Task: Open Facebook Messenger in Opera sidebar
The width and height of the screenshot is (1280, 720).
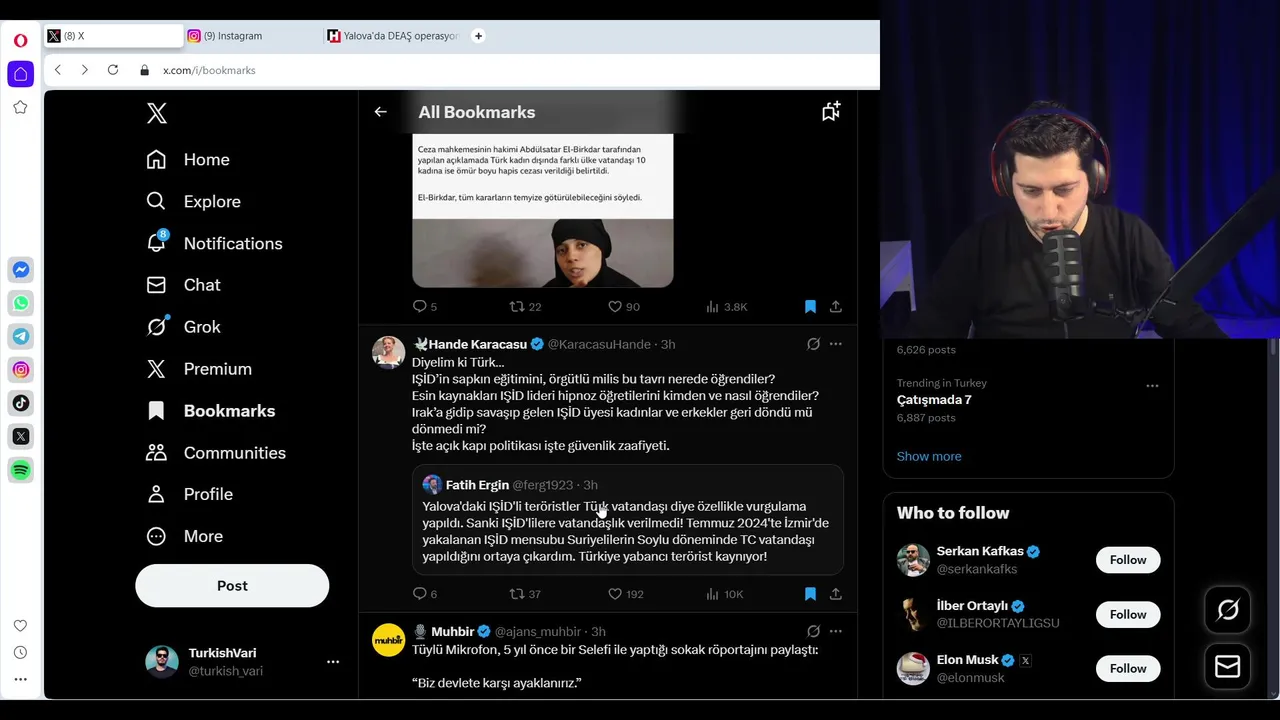Action: (20, 270)
